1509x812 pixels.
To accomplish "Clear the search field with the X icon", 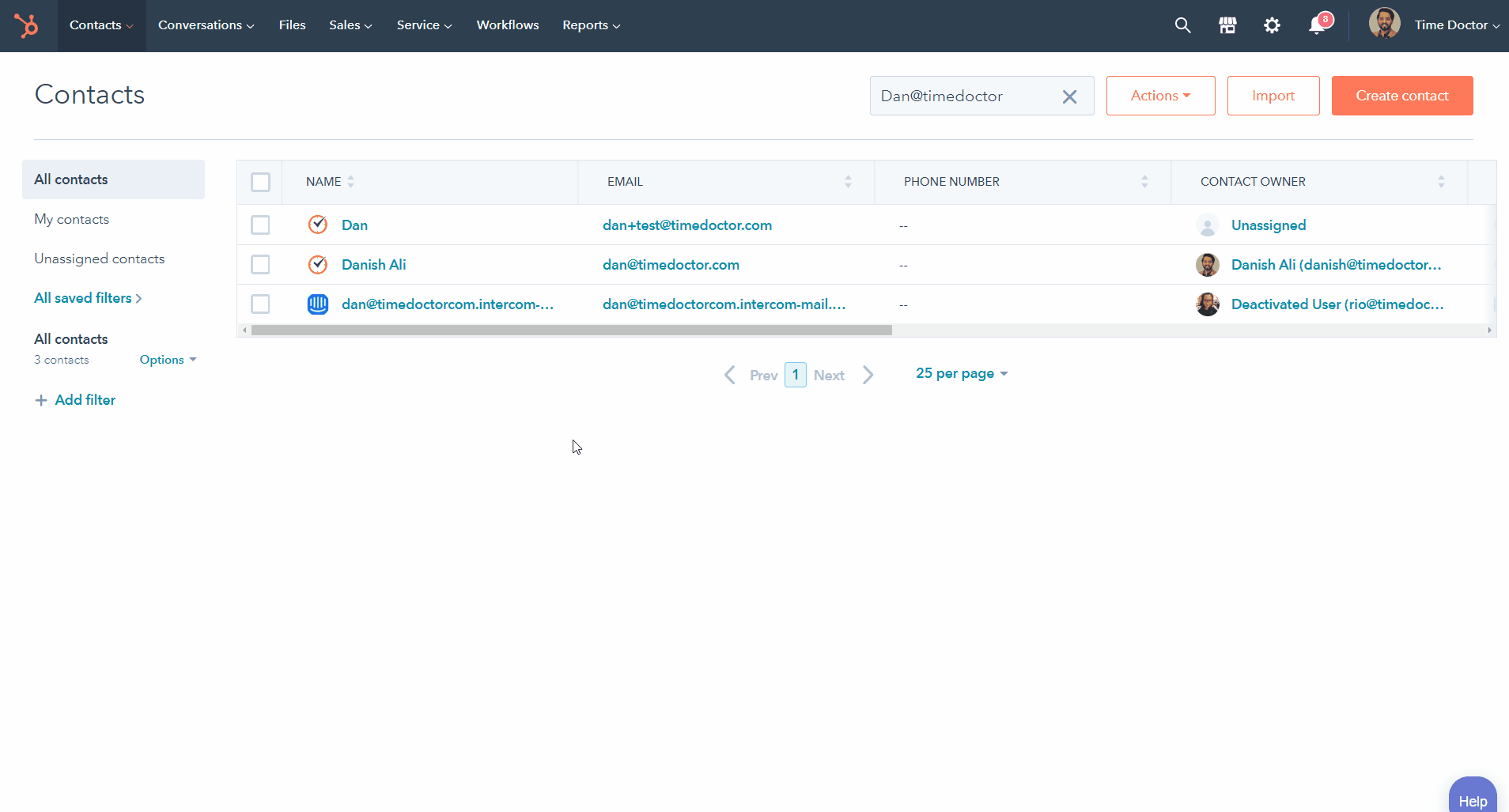I will click(x=1069, y=96).
